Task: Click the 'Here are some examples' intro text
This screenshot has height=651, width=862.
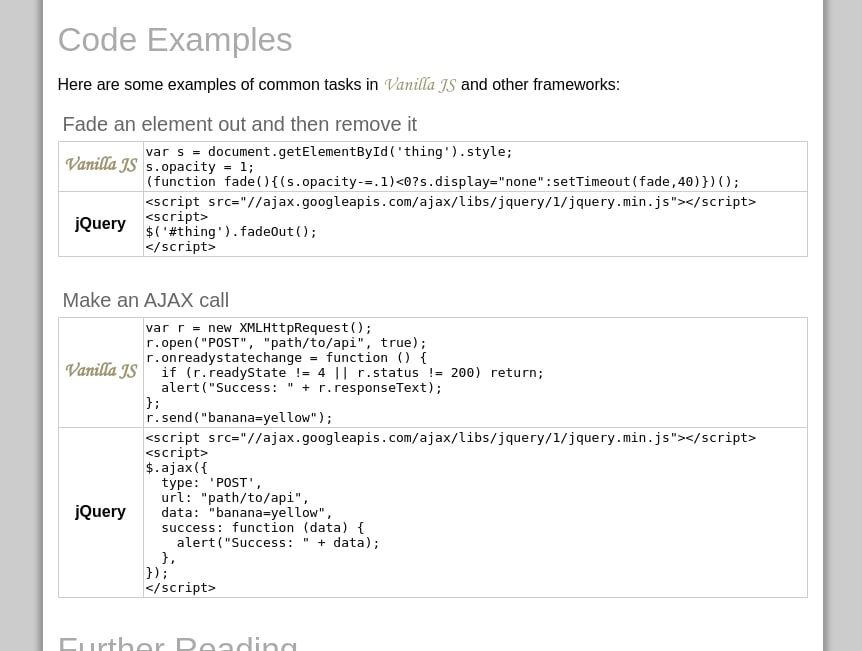Action: coord(217,85)
